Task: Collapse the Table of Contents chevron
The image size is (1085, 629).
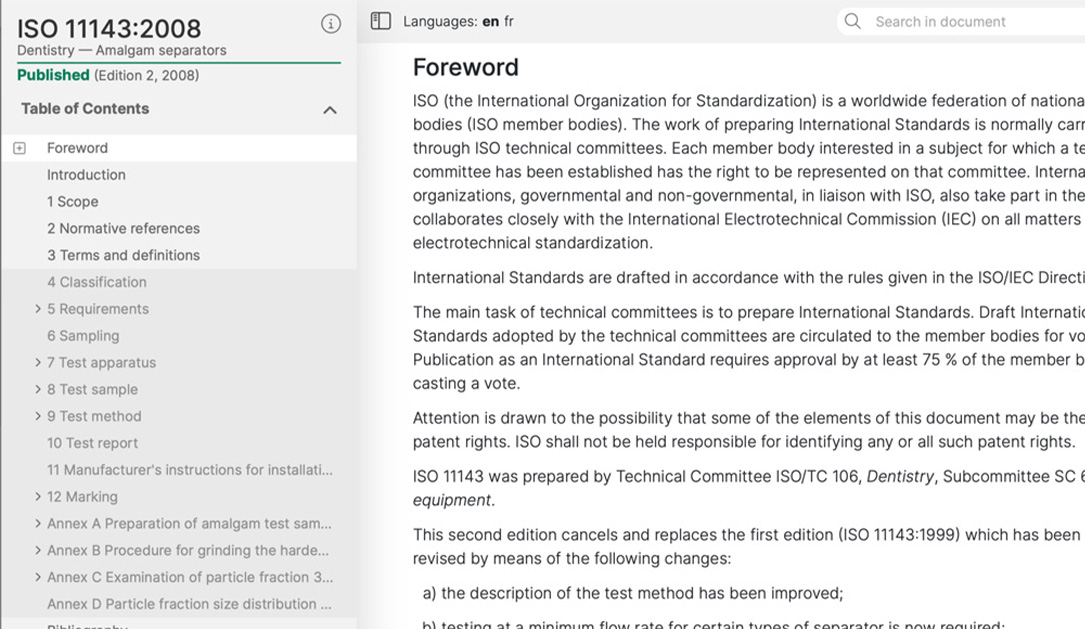Action: pos(330,110)
